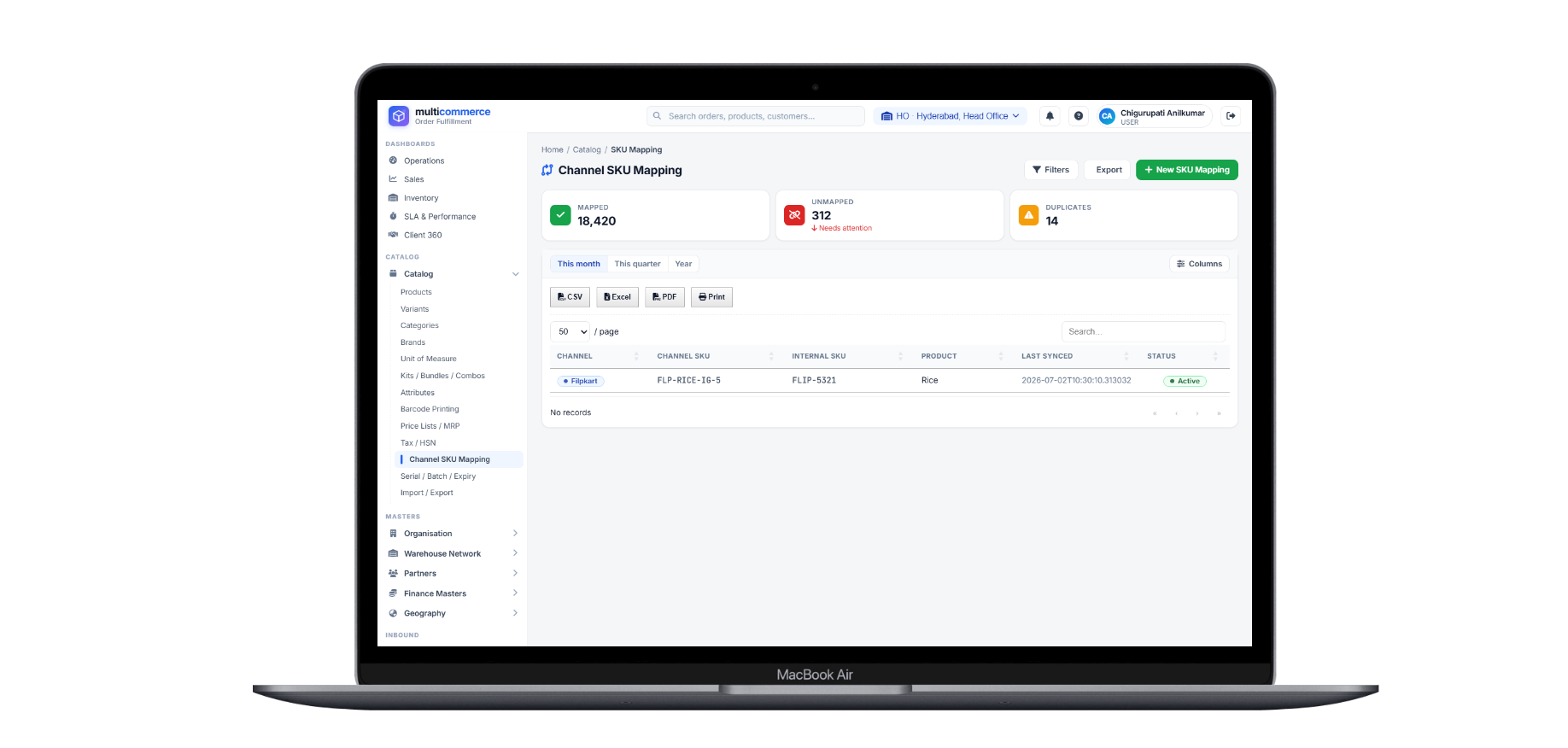Open the help question mark icon
1568x748 pixels.
[1079, 116]
